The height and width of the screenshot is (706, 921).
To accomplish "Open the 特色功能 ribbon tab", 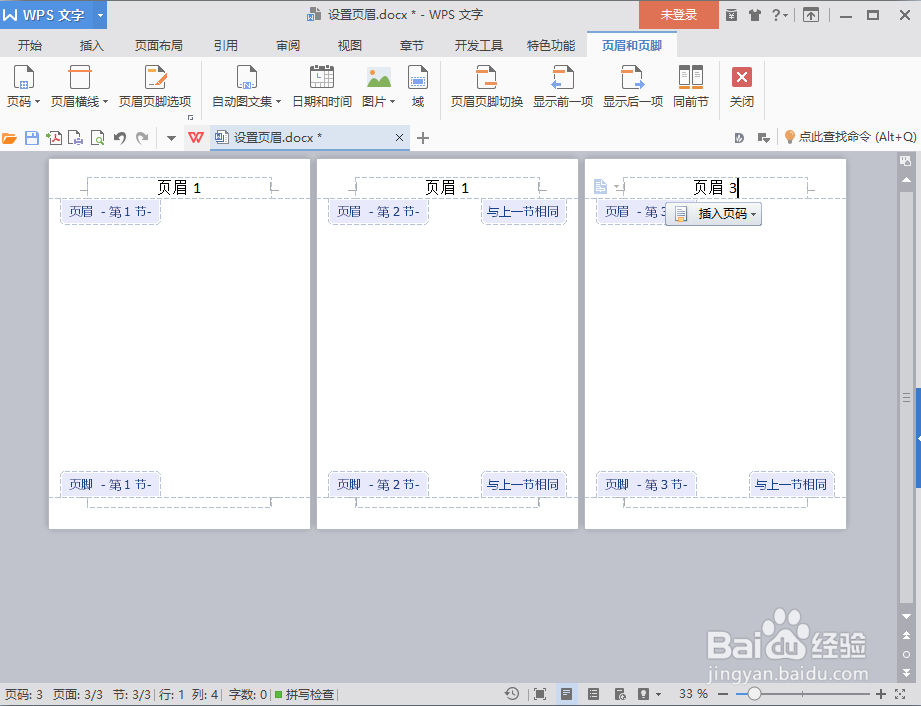I will coord(550,45).
